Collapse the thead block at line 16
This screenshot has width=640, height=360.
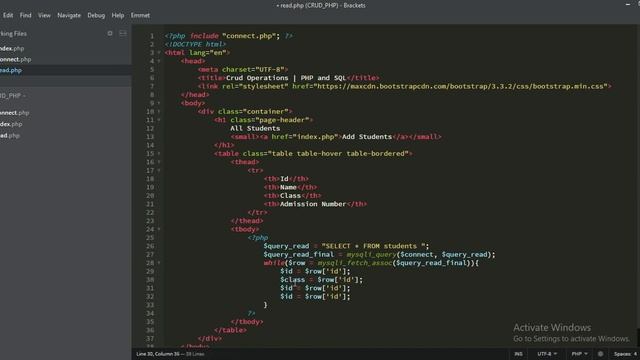pyautogui.click(x=159, y=162)
